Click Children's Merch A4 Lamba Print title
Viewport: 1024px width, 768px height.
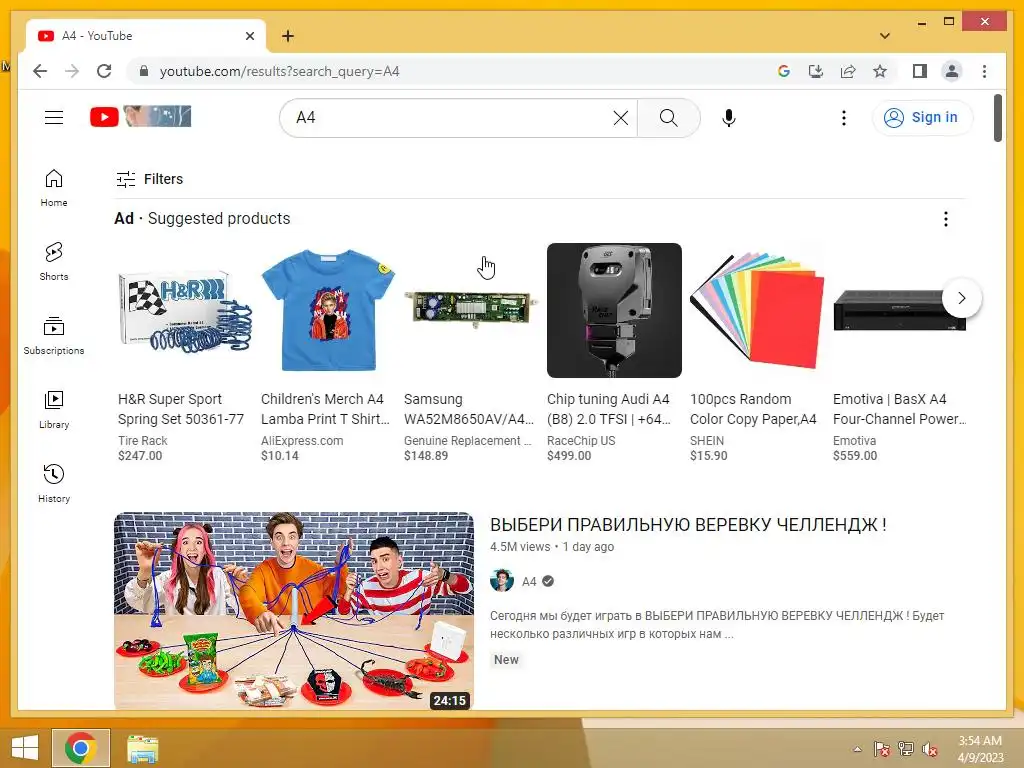325,409
